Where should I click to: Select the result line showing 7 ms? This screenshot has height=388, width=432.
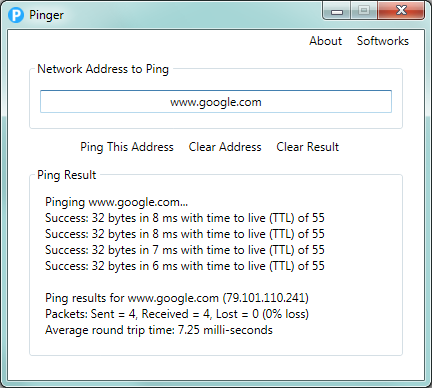185,250
